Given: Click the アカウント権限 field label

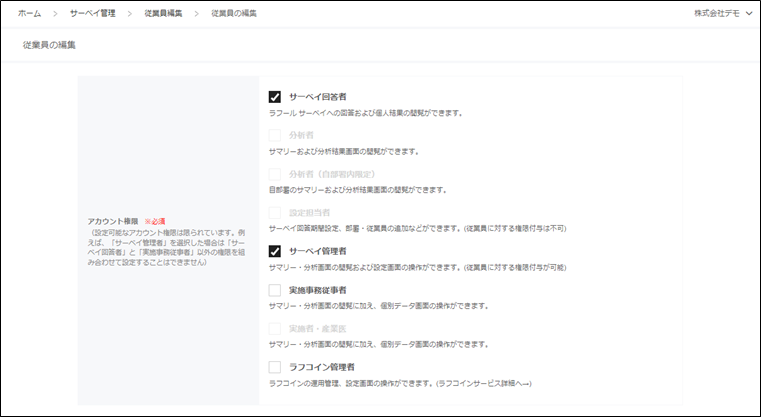Looking at the screenshot, I should pos(112,220).
